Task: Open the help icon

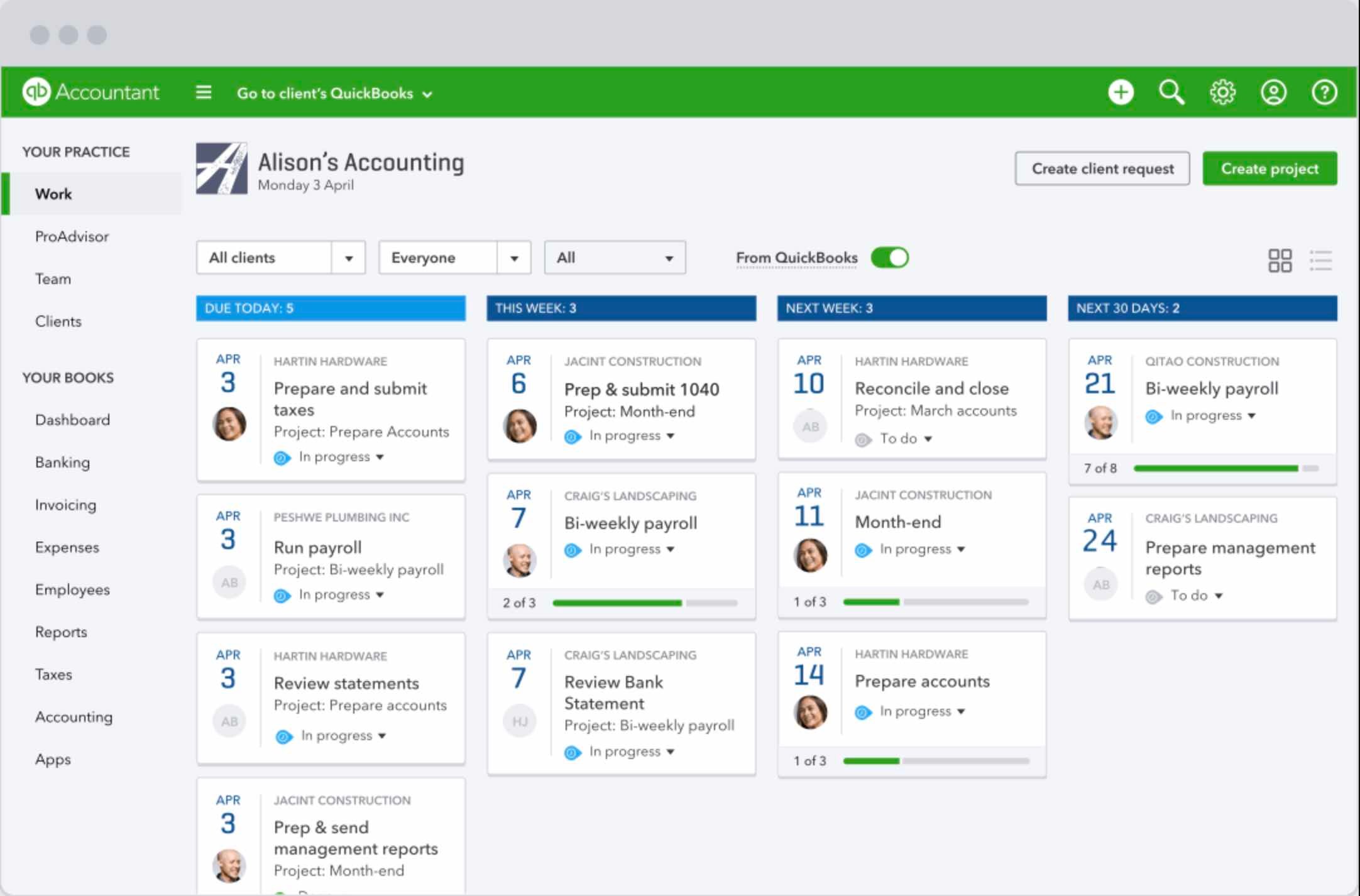Action: (x=1325, y=92)
